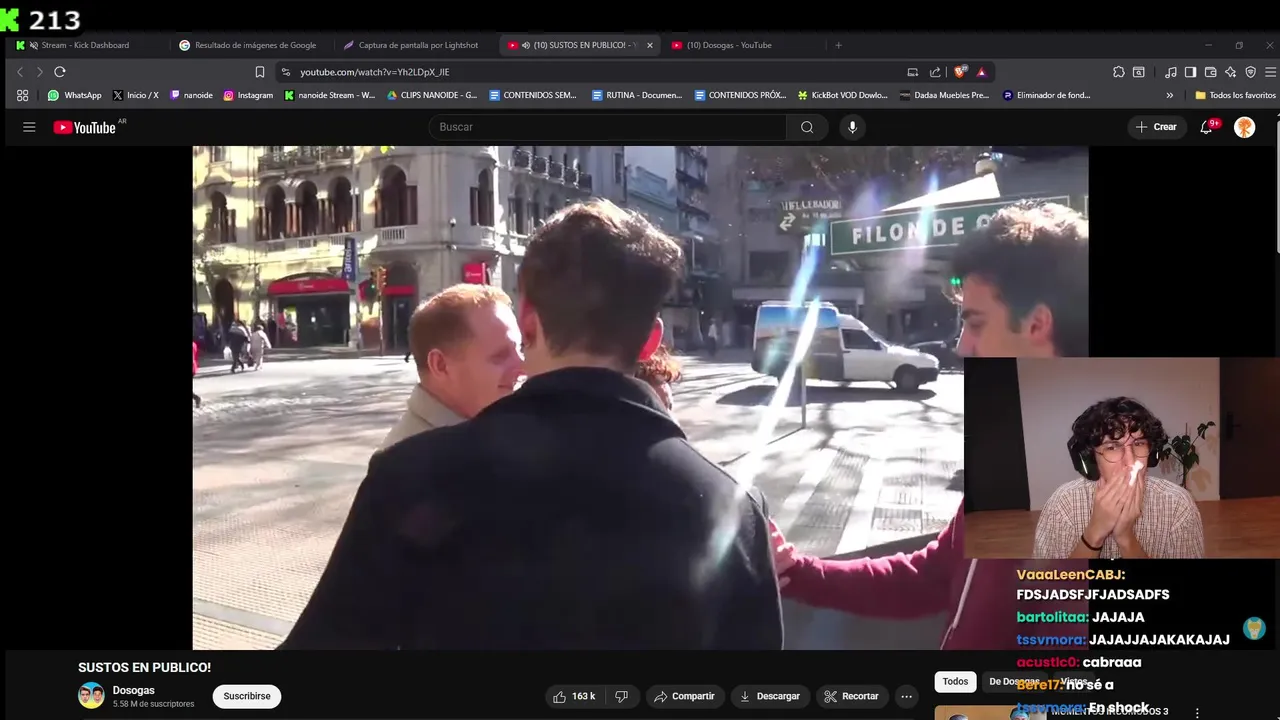
Task: Go to YouTube home via logo
Action: tap(85, 127)
